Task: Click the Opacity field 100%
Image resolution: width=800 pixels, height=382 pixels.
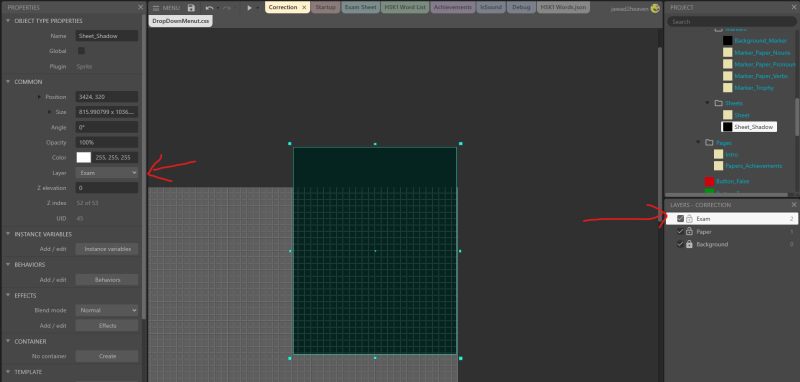Action: pos(107,142)
